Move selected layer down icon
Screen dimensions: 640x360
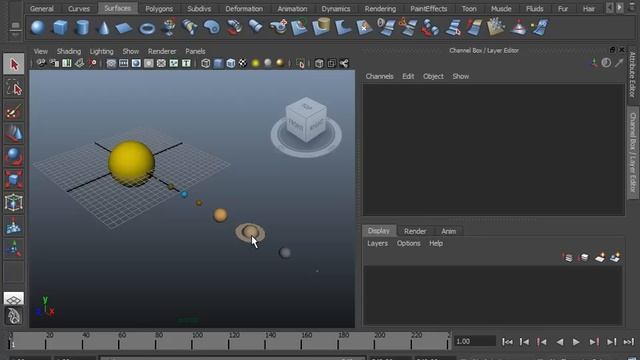point(583,257)
